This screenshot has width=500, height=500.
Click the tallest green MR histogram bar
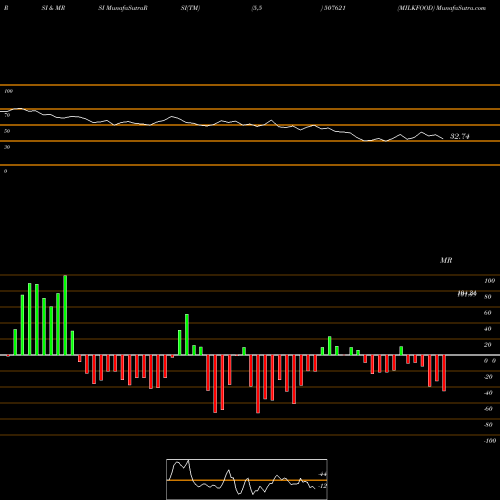pos(65,315)
